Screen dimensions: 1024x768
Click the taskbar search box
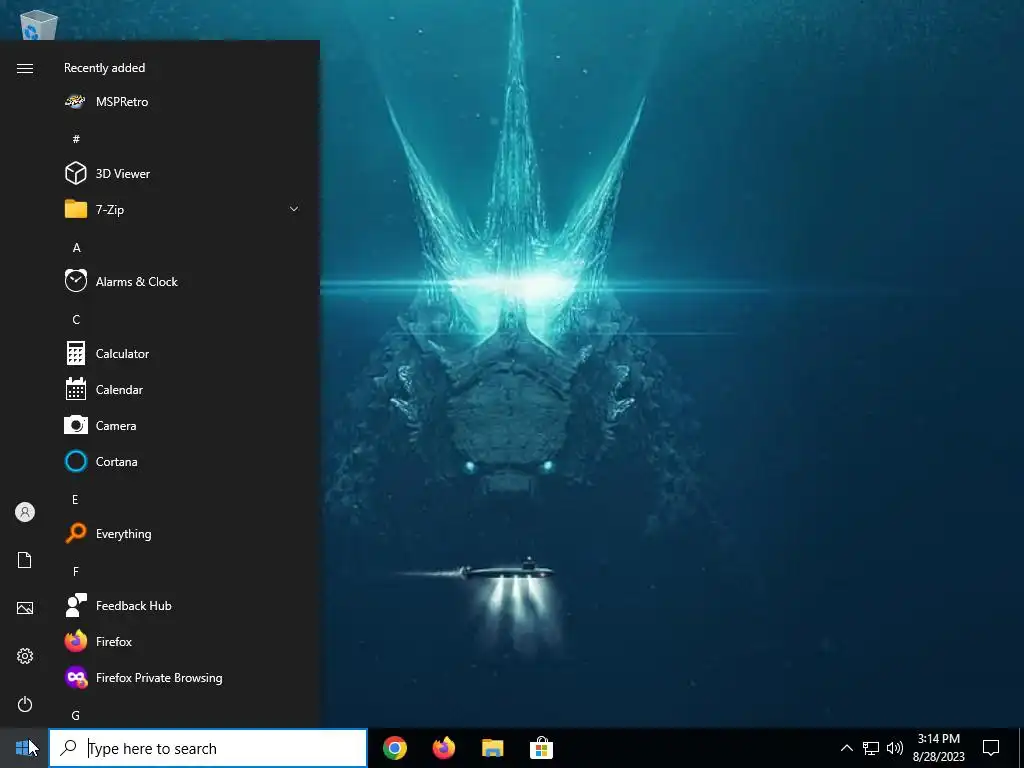(x=208, y=748)
